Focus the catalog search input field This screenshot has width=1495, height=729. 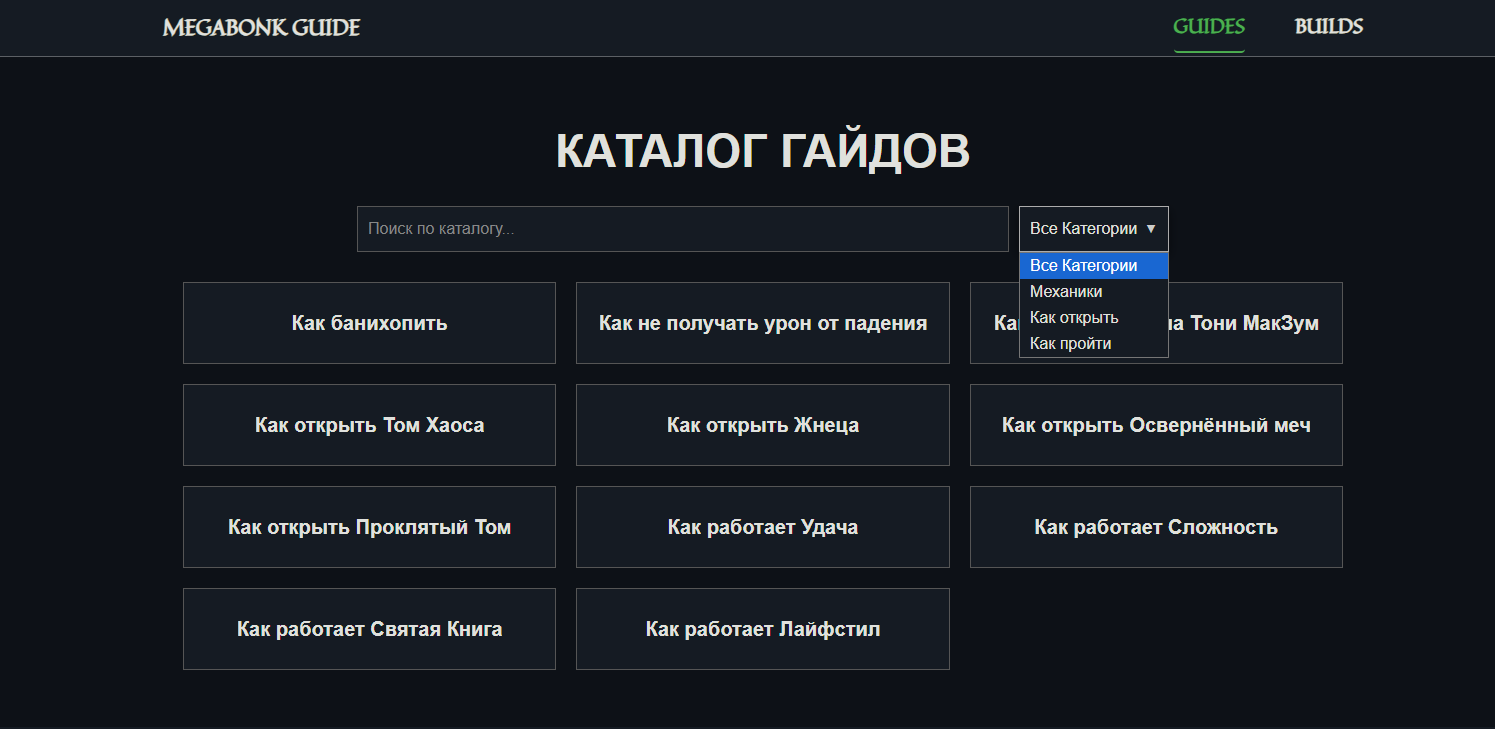pyautogui.click(x=682, y=229)
